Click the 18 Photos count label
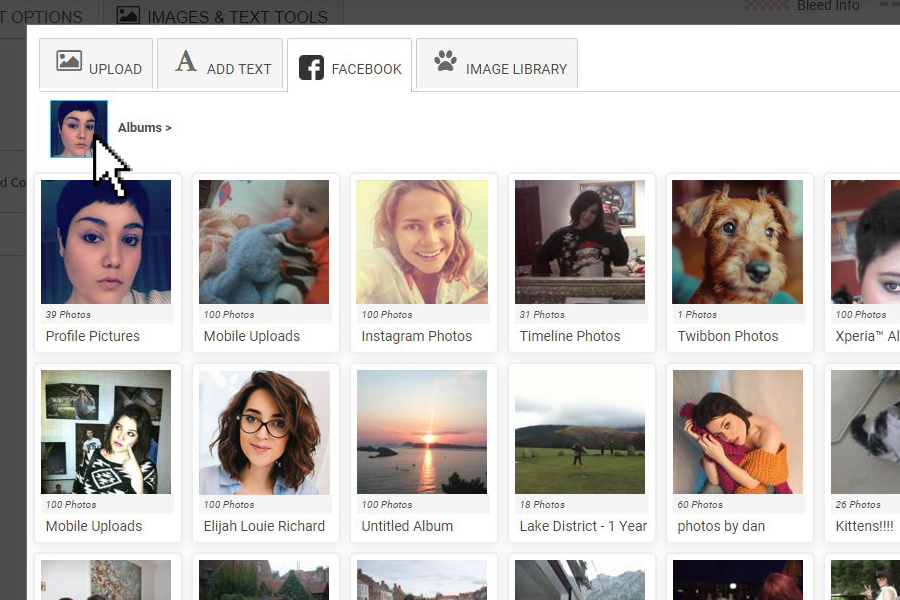The height and width of the screenshot is (600, 900). (x=542, y=505)
